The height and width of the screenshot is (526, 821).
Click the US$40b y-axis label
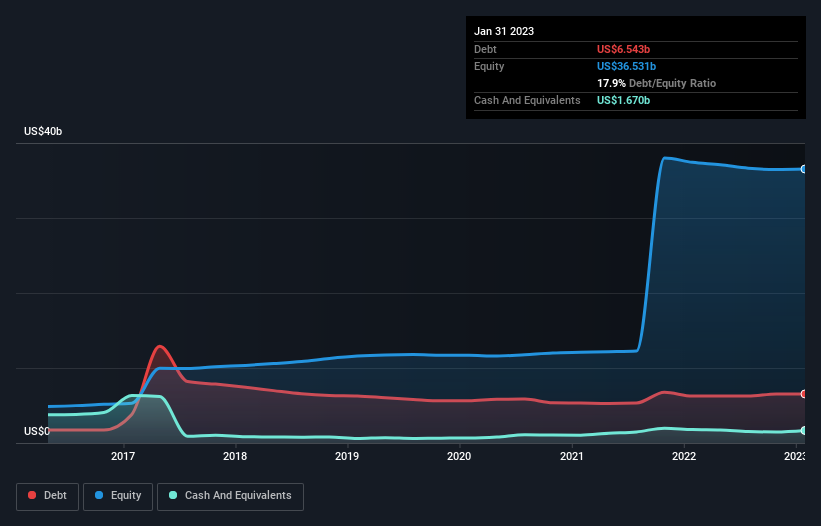(x=43, y=131)
